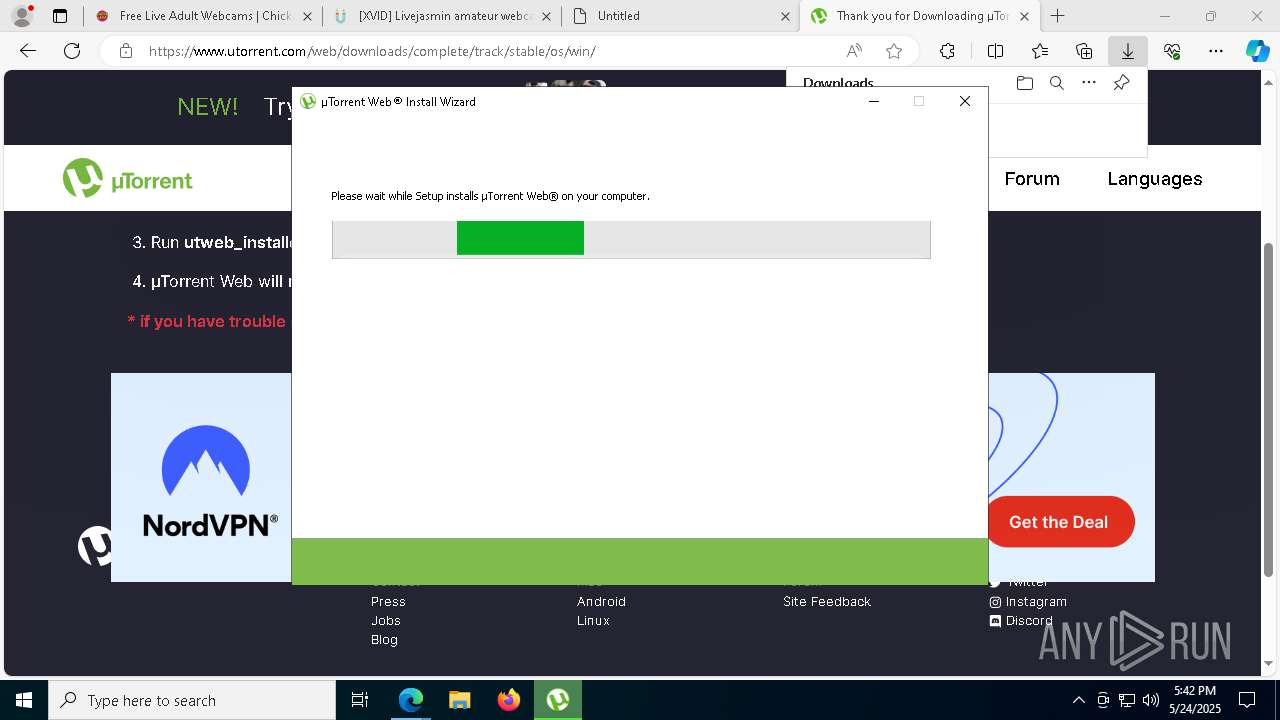
Task: Open network status tray icon
Action: coord(1127,700)
